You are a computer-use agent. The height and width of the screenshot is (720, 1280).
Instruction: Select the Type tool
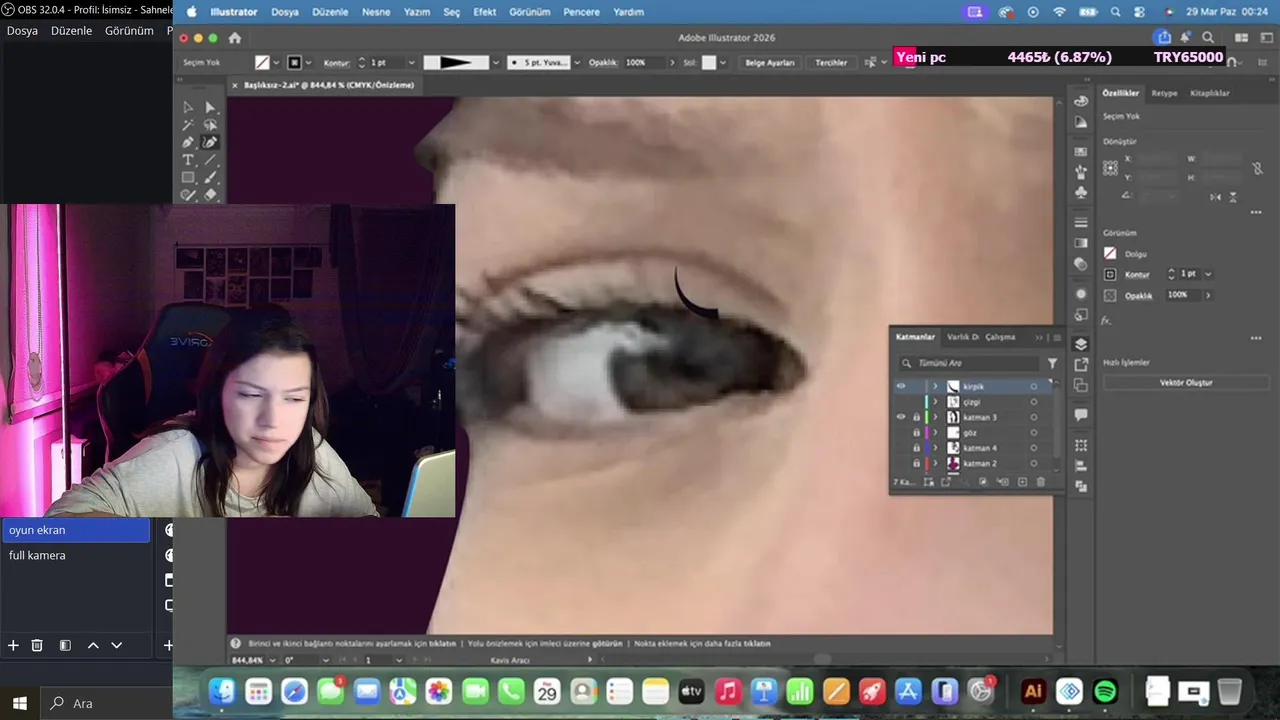pyautogui.click(x=188, y=160)
